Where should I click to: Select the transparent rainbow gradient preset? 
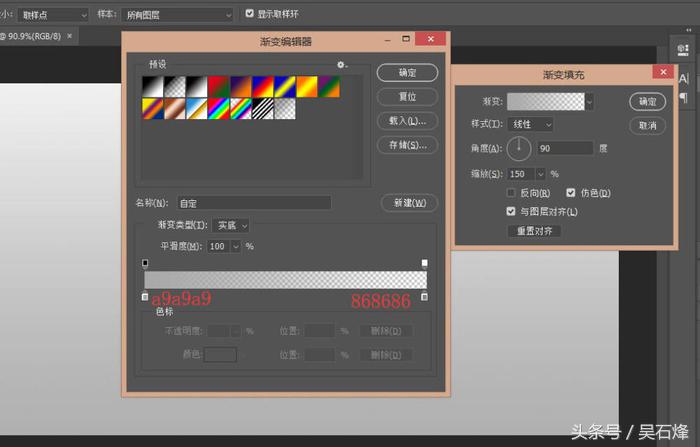[241, 109]
